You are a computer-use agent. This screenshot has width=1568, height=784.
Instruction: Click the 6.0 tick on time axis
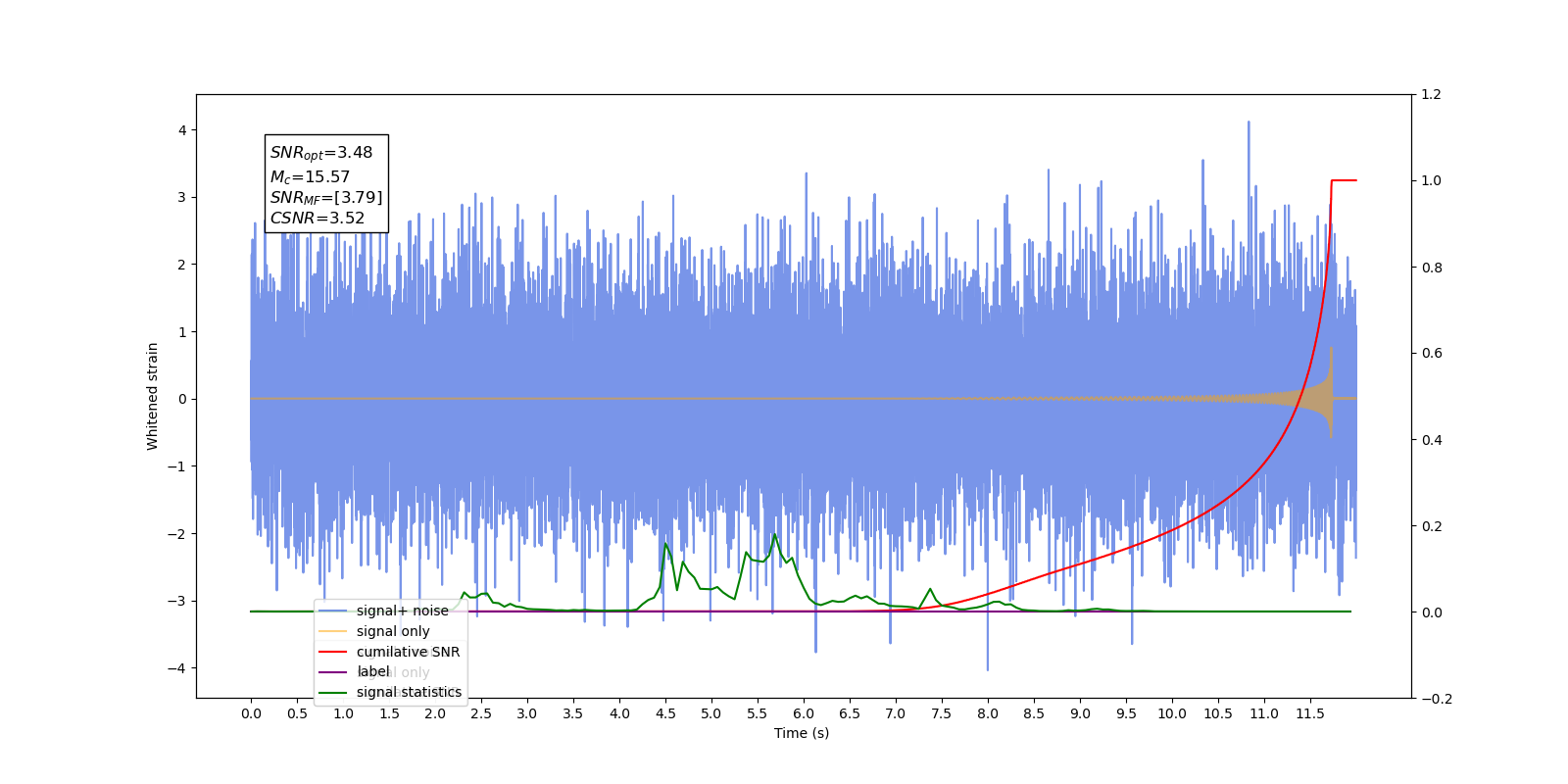(x=804, y=713)
